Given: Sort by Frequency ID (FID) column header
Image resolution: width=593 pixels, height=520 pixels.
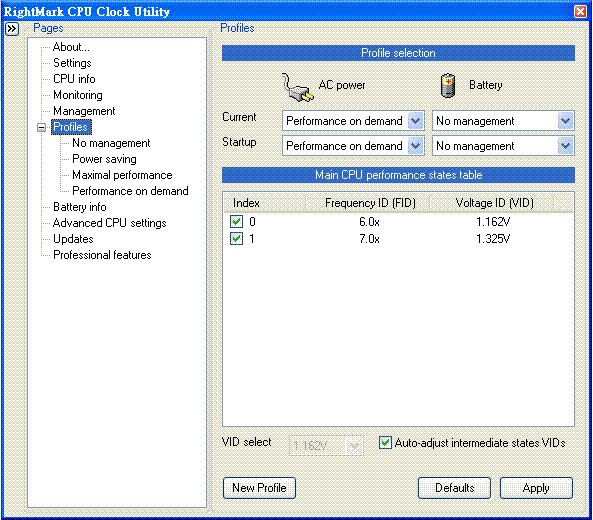Looking at the screenshot, I should pyautogui.click(x=368, y=203).
